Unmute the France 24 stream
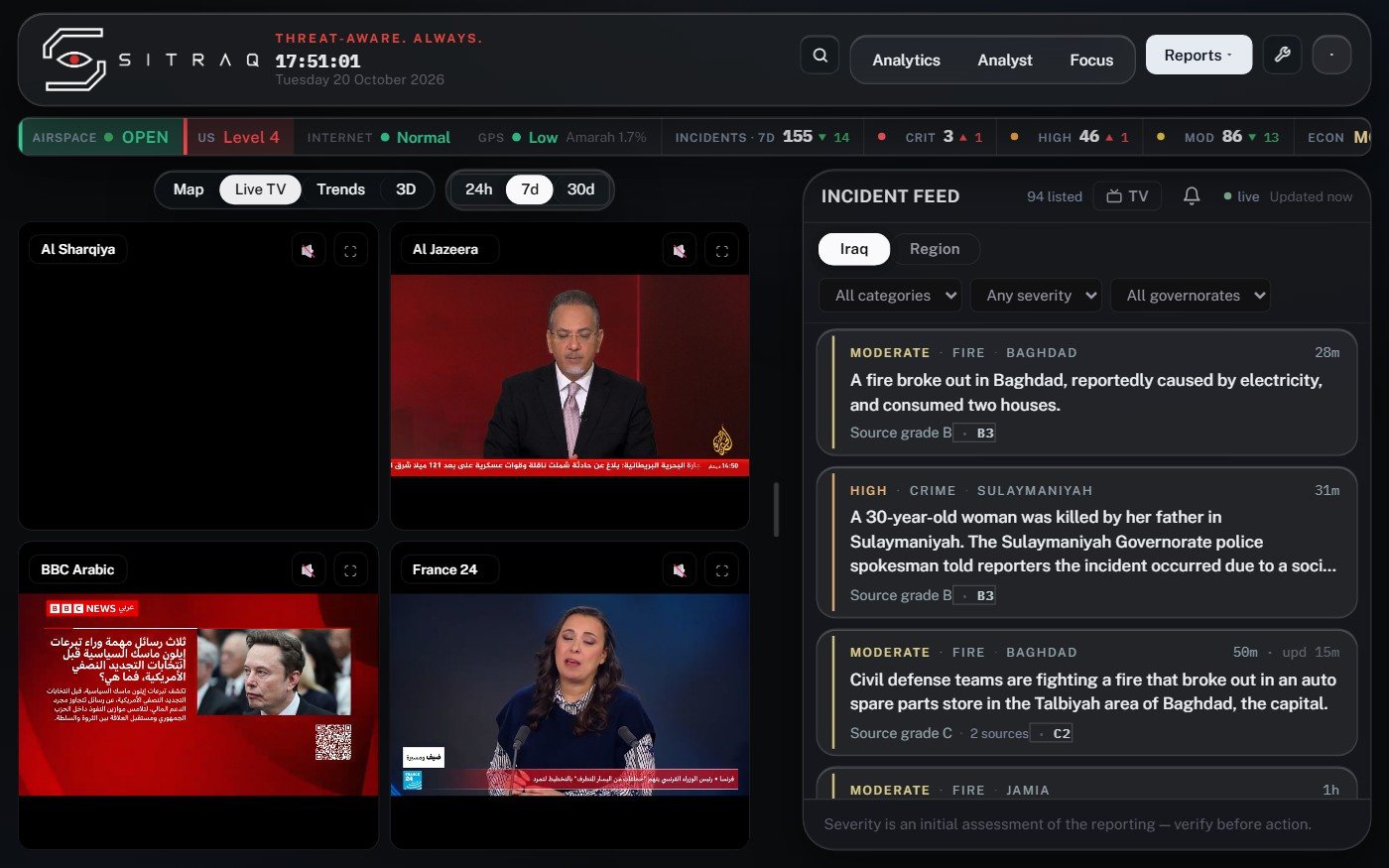Screen dimensions: 1389x868 [680, 570]
